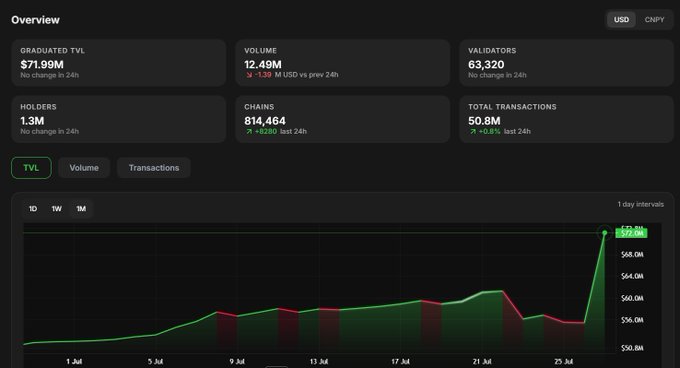Click the green up-arrow icon in Chains card
Image resolution: width=680 pixels, height=368 pixels.
[x=249, y=131]
